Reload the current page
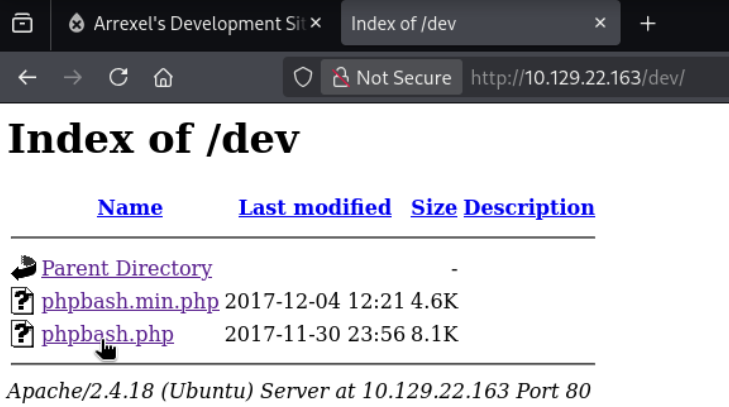Image resolution: width=729 pixels, height=407 pixels. (x=118, y=77)
